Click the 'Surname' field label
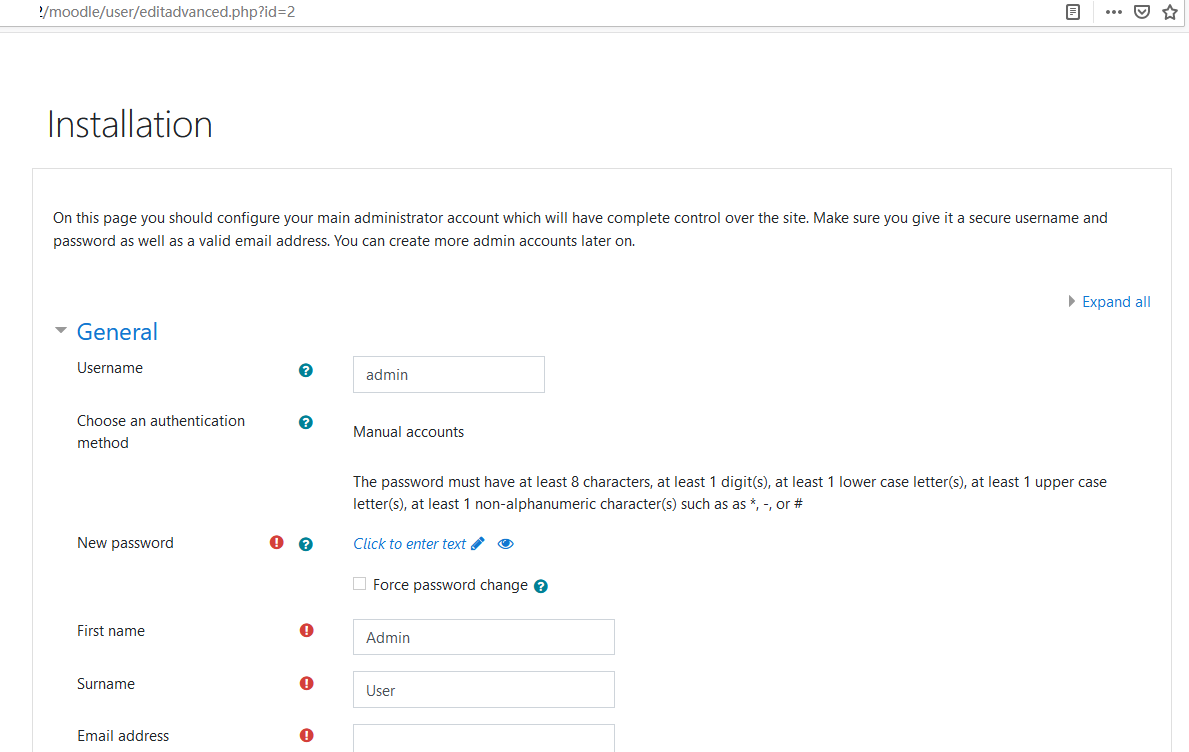1189x752 pixels. click(106, 684)
